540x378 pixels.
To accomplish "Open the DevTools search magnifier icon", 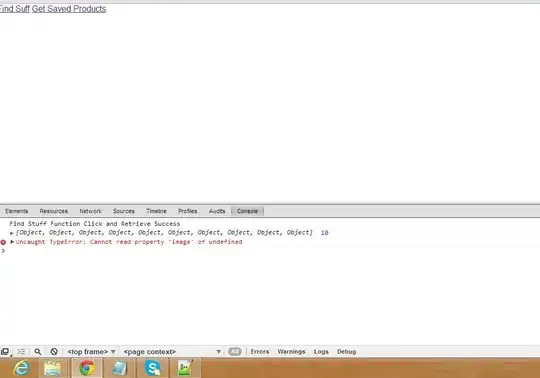I will (38, 351).
